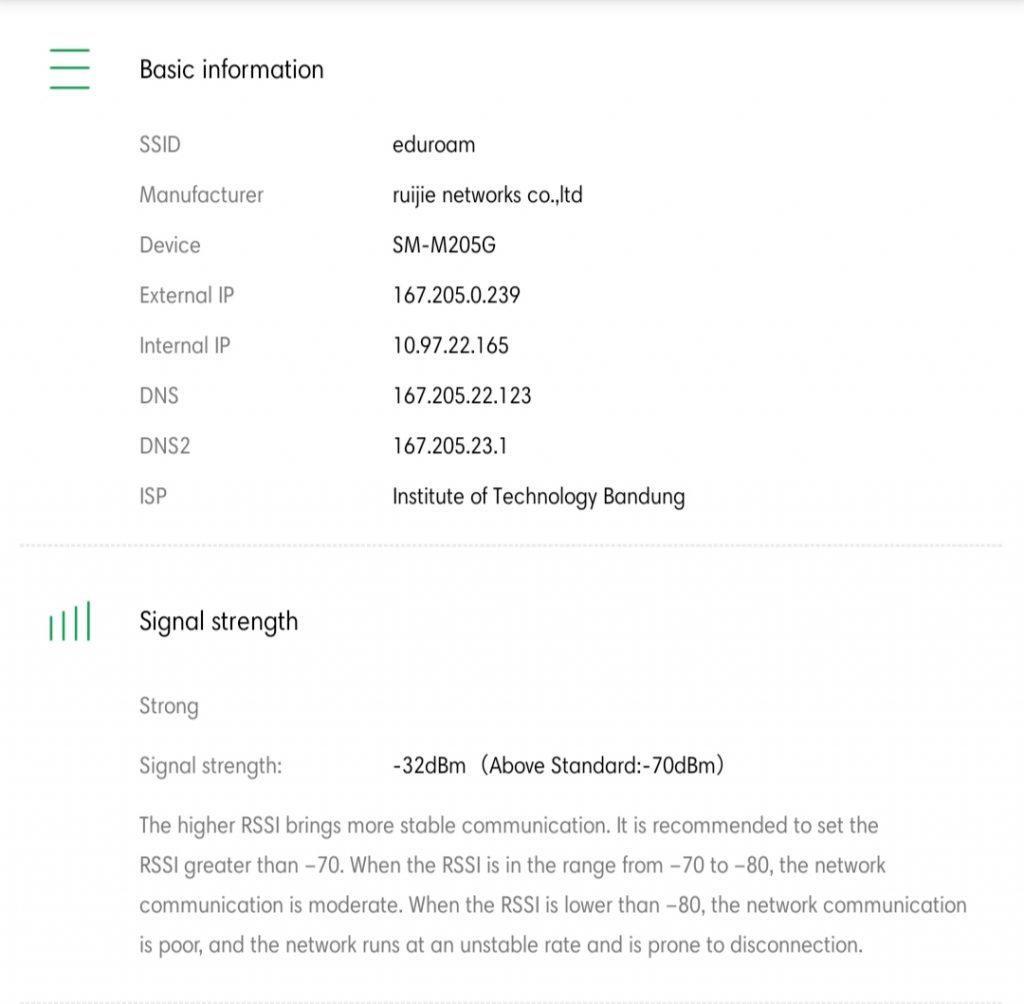This screenshot has width=1024, height=1004.
Task: Click the RSSI explanation paragraph
Action: pos(552,885)
